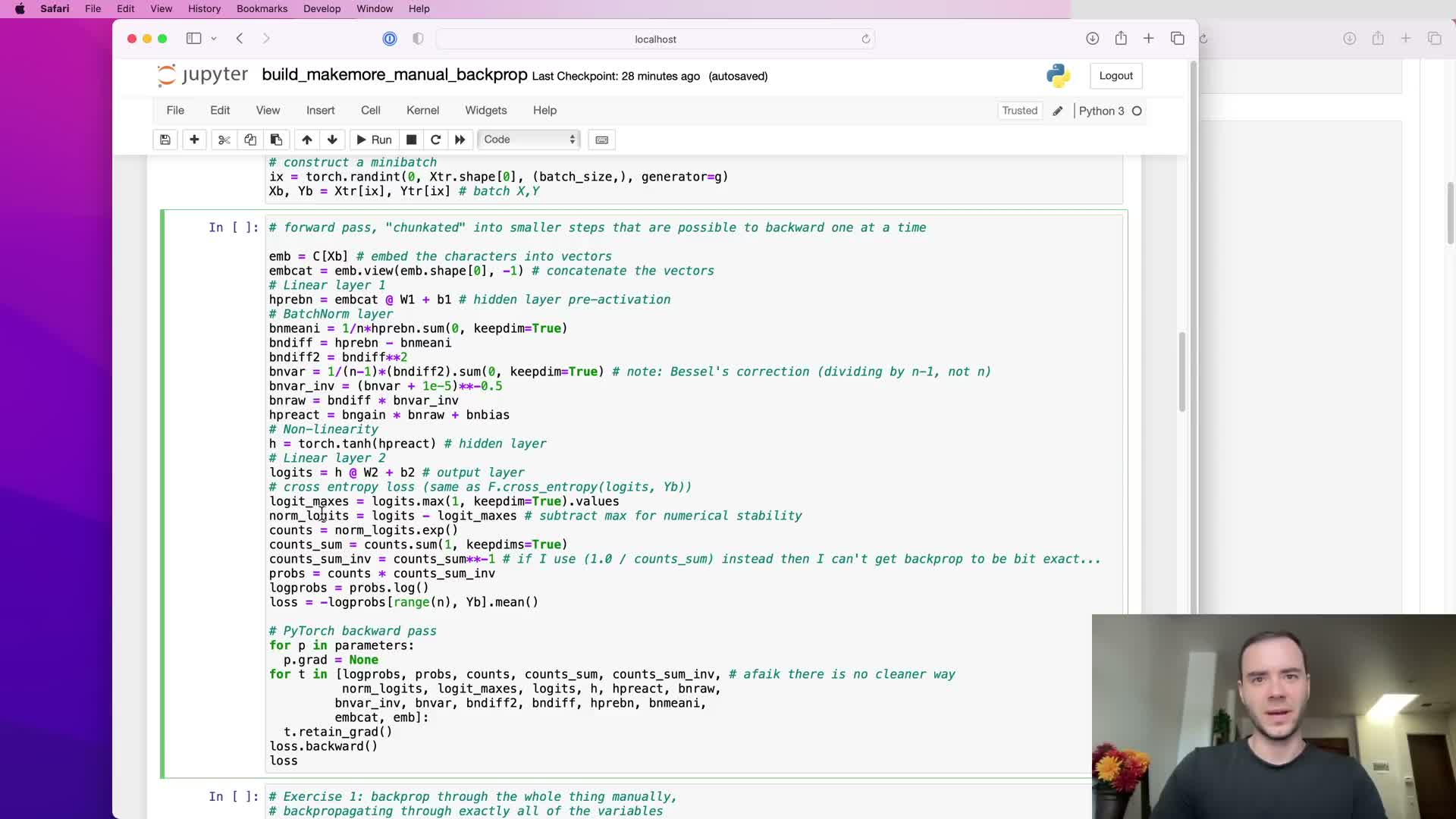Toggle Safari sidebar visibility

(193, 39)
